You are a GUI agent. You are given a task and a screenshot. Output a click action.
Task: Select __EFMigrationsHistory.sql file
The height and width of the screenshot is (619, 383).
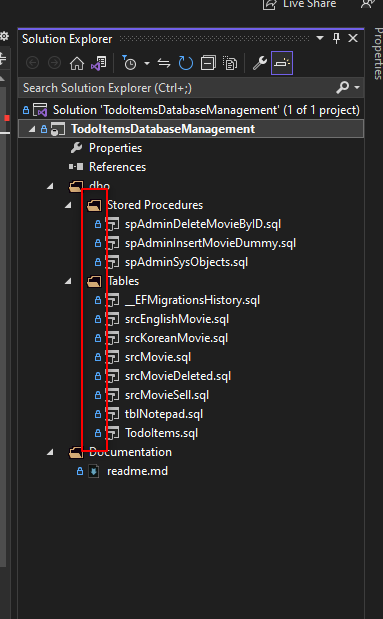coord(192,300)
